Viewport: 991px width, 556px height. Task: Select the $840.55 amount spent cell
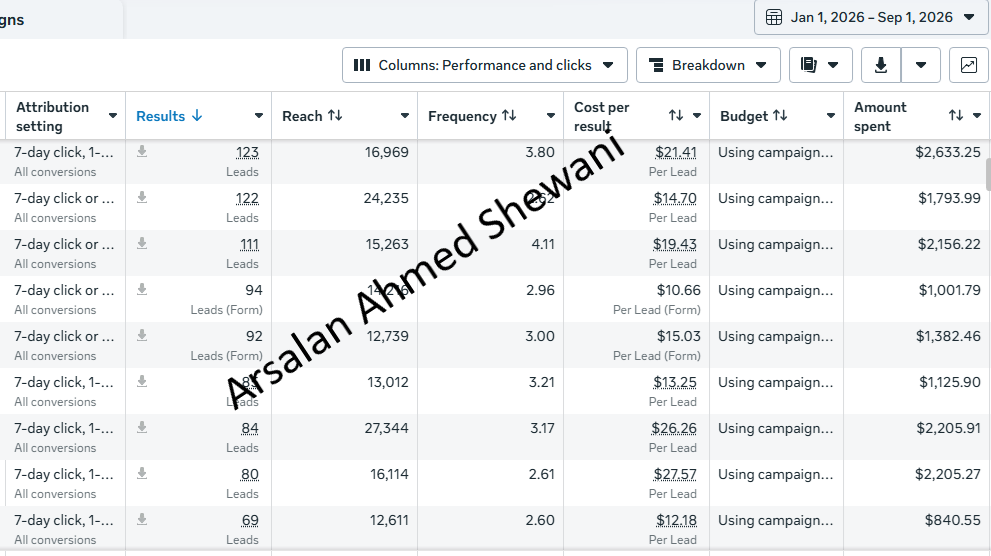pyautogui.click(x=953, y=521)
